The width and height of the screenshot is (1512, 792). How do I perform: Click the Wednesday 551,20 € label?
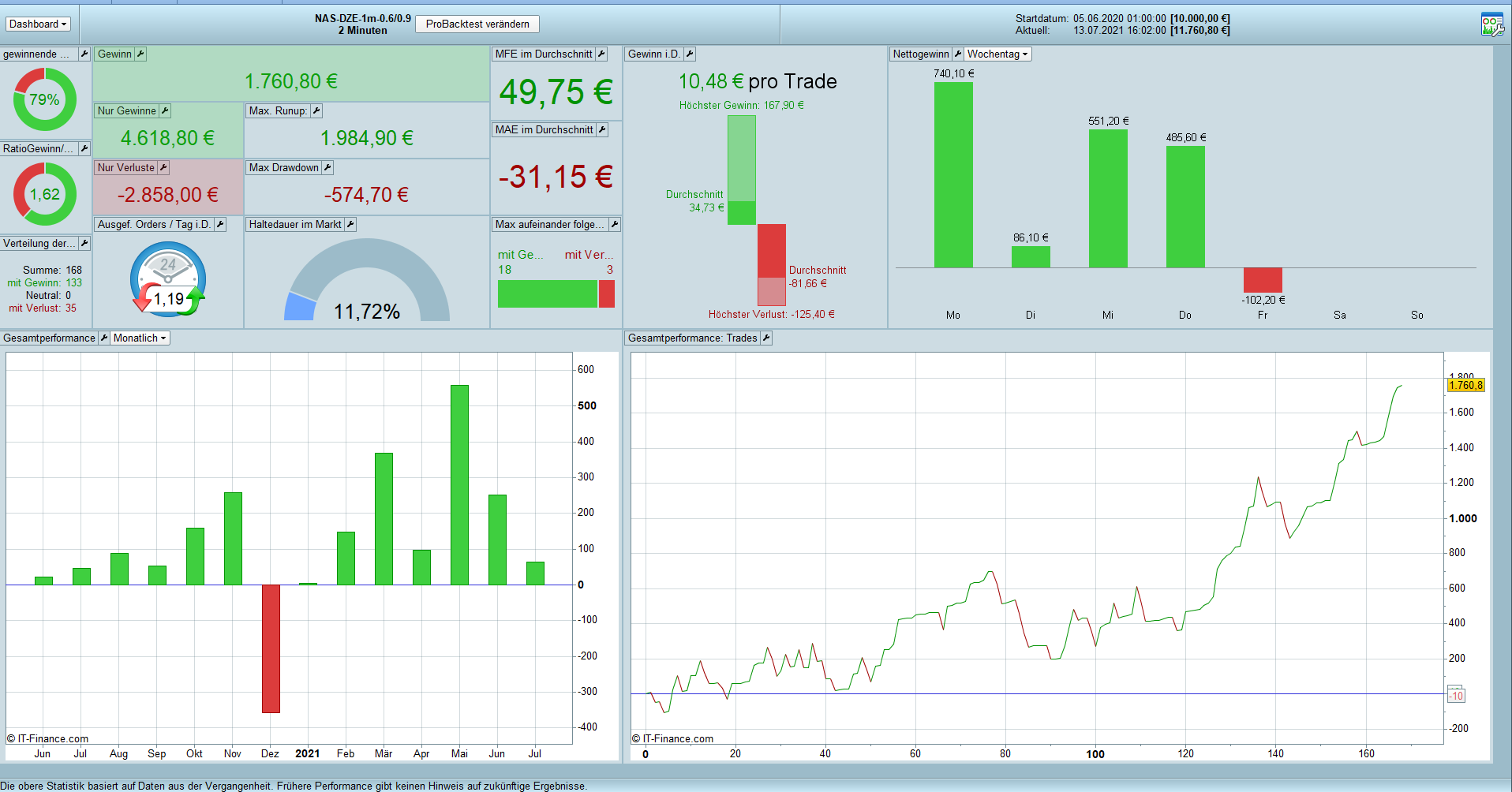1109,121
